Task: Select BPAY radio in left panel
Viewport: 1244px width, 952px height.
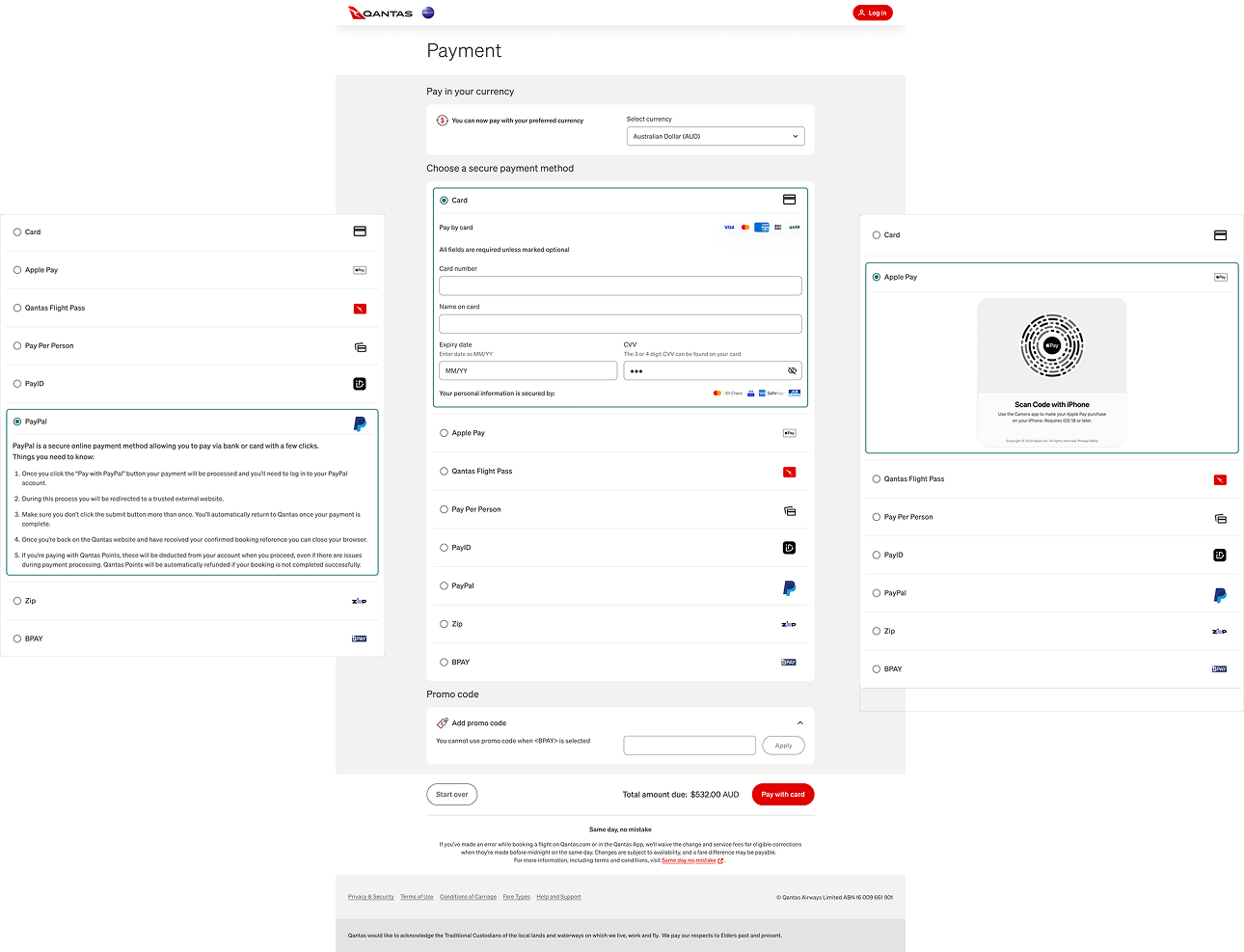Action: click(17, 639)
